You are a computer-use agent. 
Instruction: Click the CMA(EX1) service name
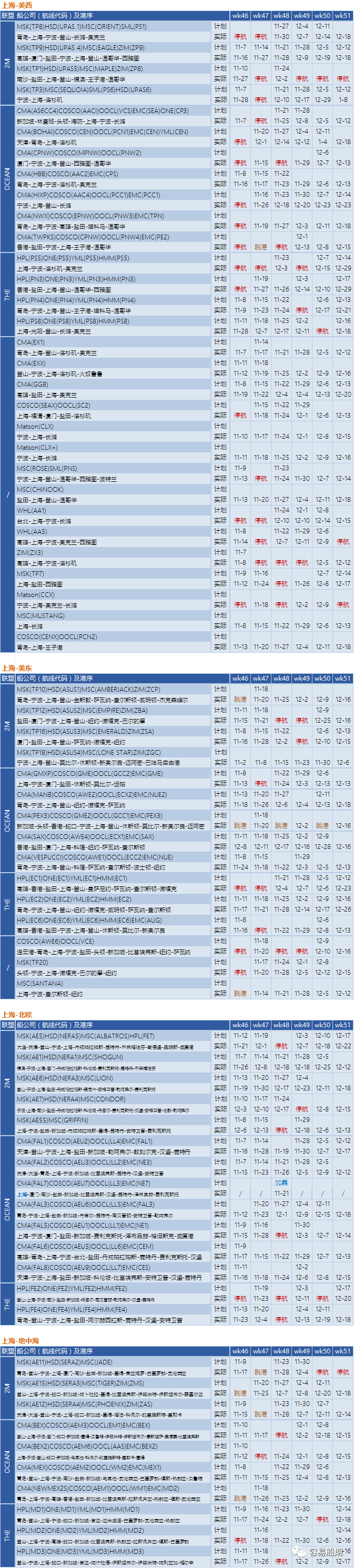click(31, 342)
